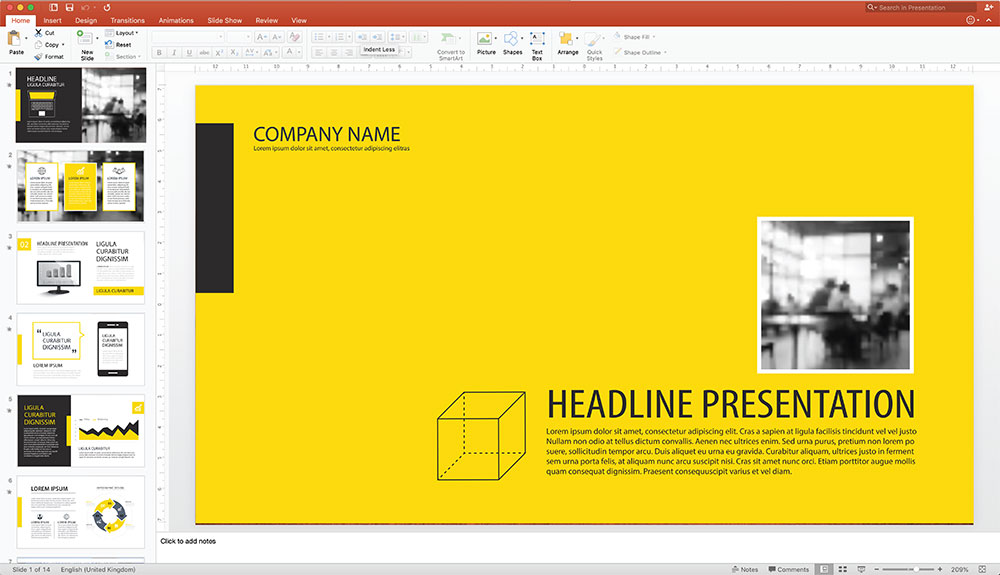Click the undo arrow in title bar
This screenshot has width=1000, height=575.
pos(85,7)
